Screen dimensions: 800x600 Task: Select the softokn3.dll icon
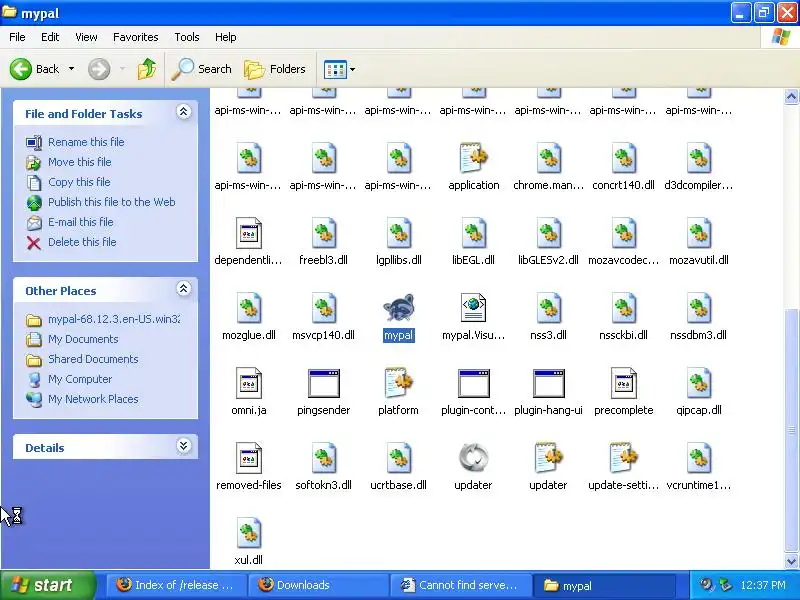pyautogui.click(x=323, y=458)
